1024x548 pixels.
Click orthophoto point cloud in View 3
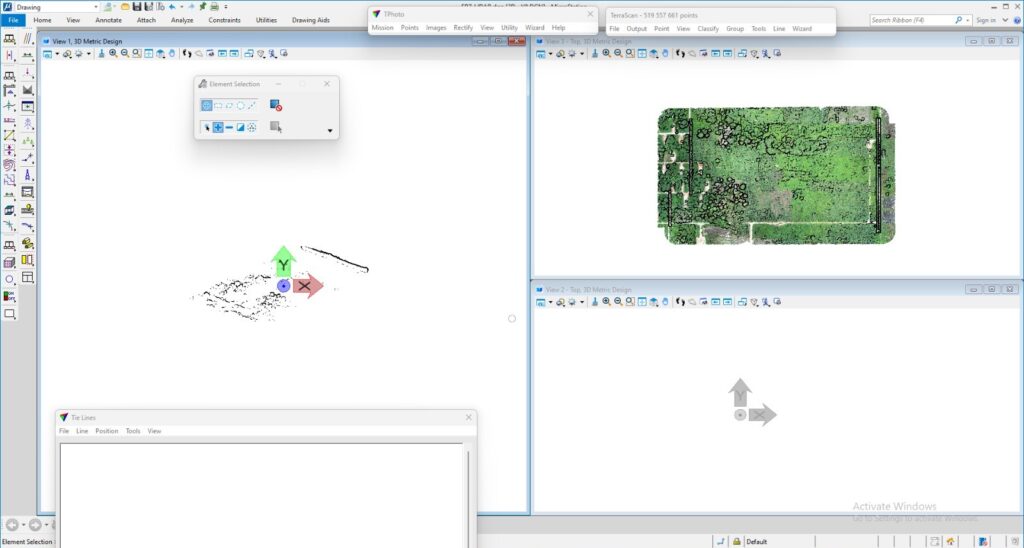pyautogui.click(x=776, y=175)
